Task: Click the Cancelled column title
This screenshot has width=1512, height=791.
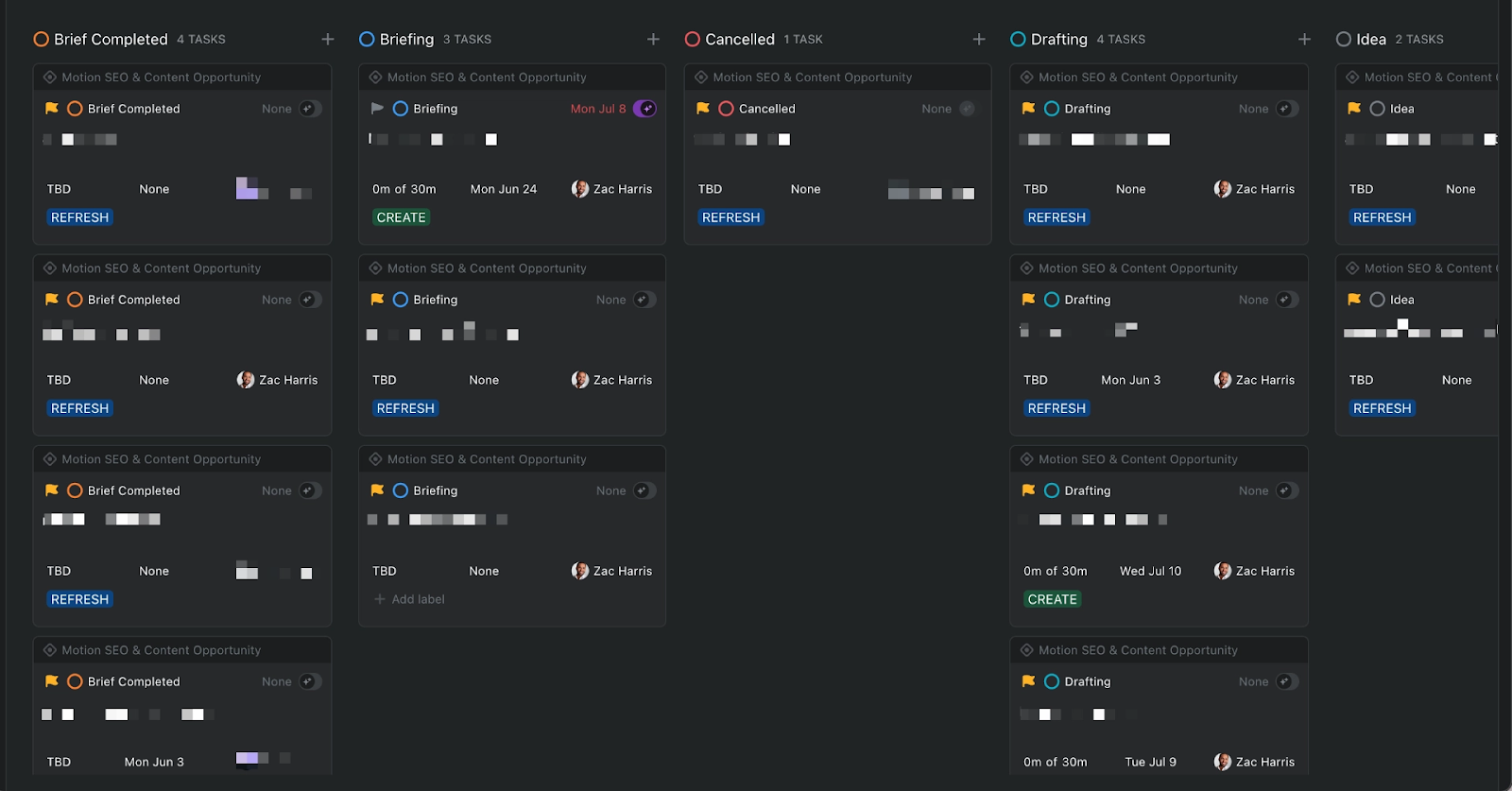Action: tap(740, 39)
